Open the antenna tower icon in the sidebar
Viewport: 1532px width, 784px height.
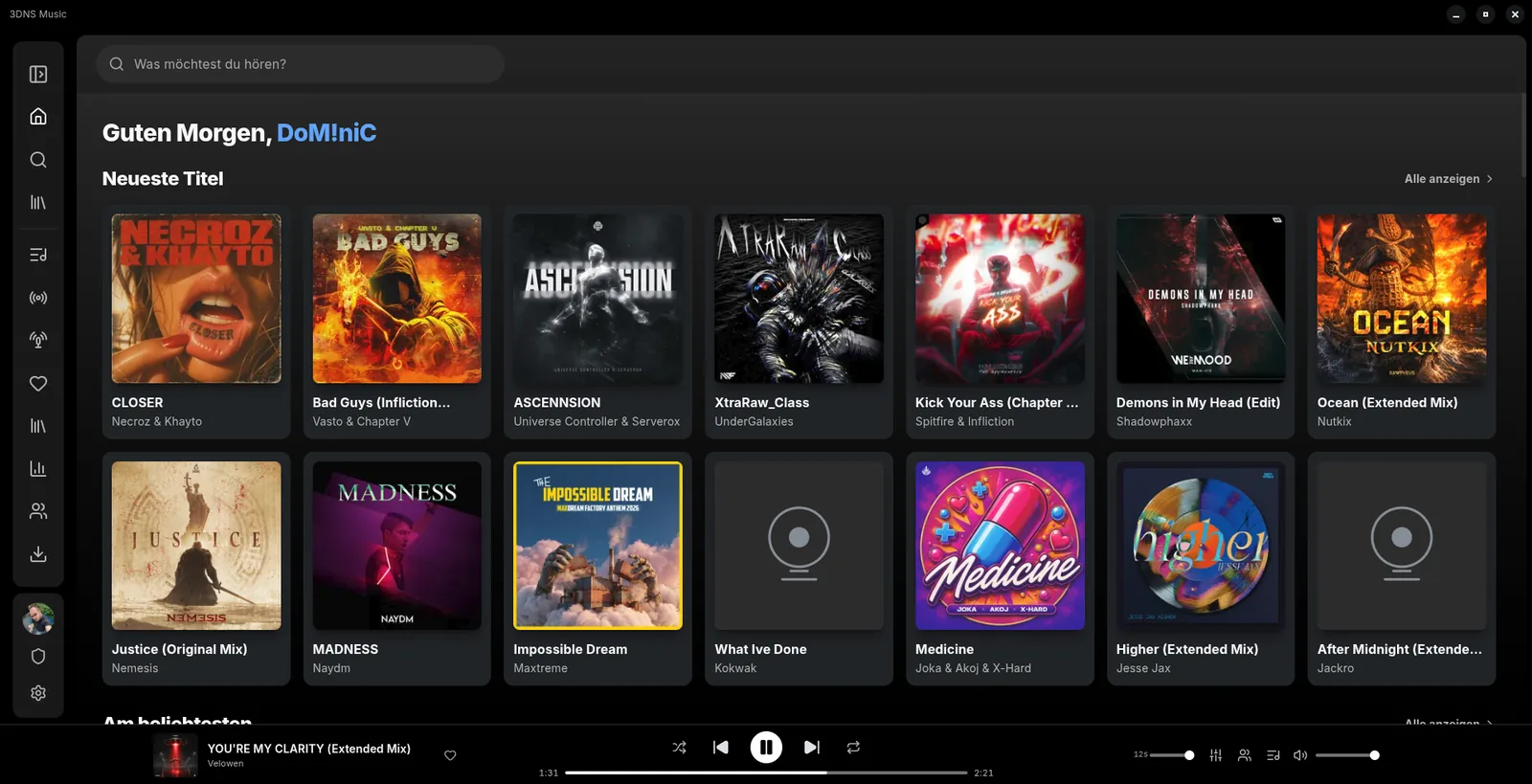[38, 340]
